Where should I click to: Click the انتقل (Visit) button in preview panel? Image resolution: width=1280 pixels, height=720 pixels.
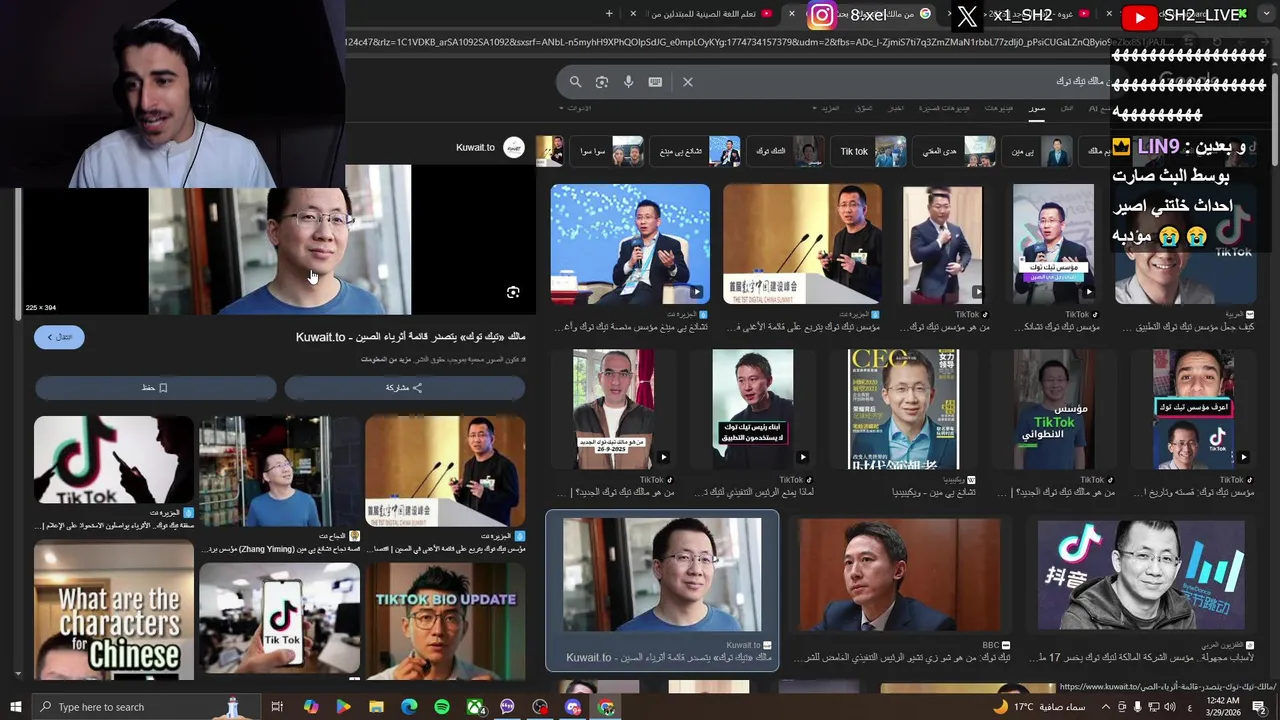point(59,337)
